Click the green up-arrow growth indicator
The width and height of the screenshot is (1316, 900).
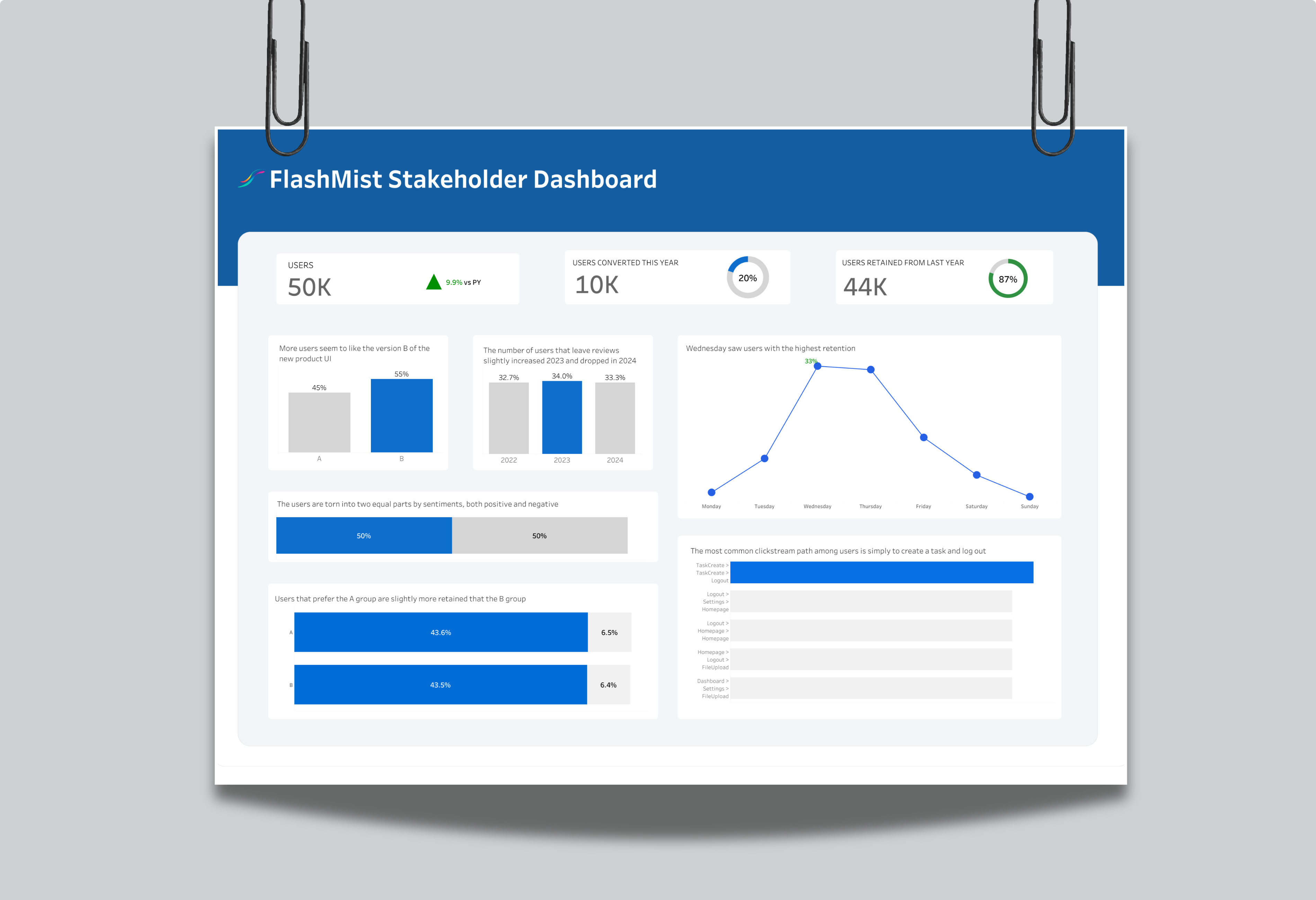click(434, 282)
